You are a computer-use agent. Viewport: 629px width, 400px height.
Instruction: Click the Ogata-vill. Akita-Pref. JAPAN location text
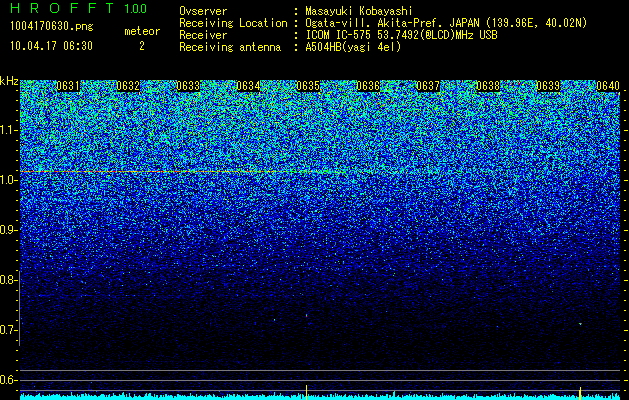[x=446, y=23]
